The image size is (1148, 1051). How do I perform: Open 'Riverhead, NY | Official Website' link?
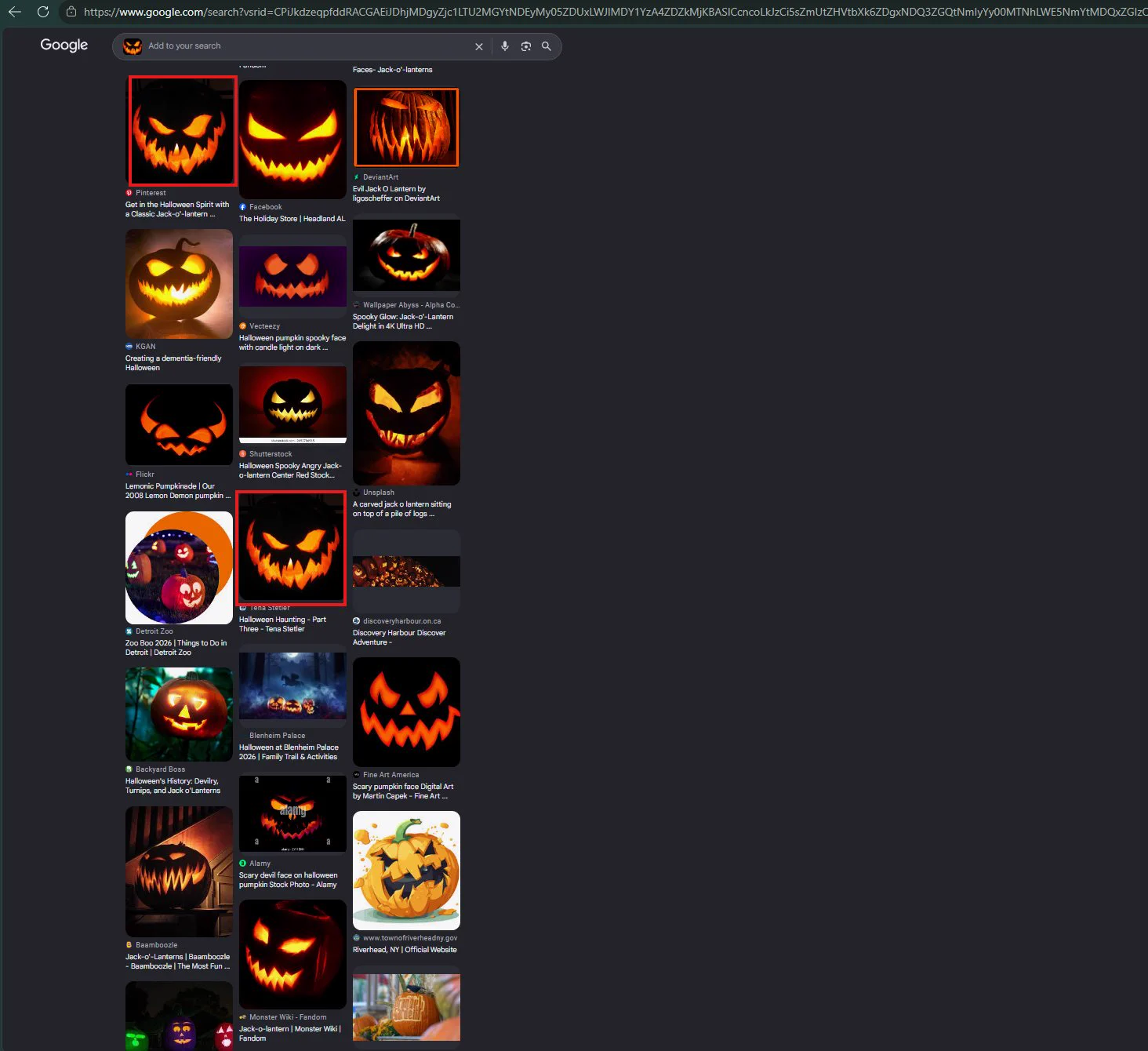pos(405,950)
